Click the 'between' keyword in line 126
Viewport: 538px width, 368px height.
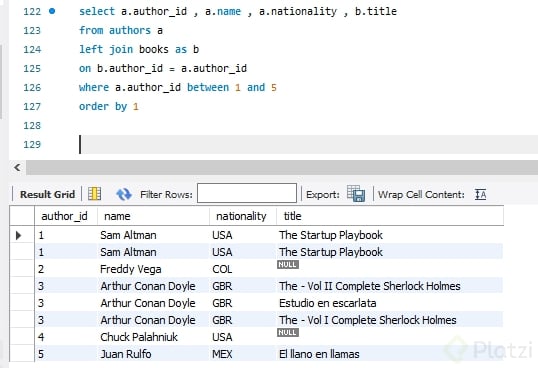208,87
